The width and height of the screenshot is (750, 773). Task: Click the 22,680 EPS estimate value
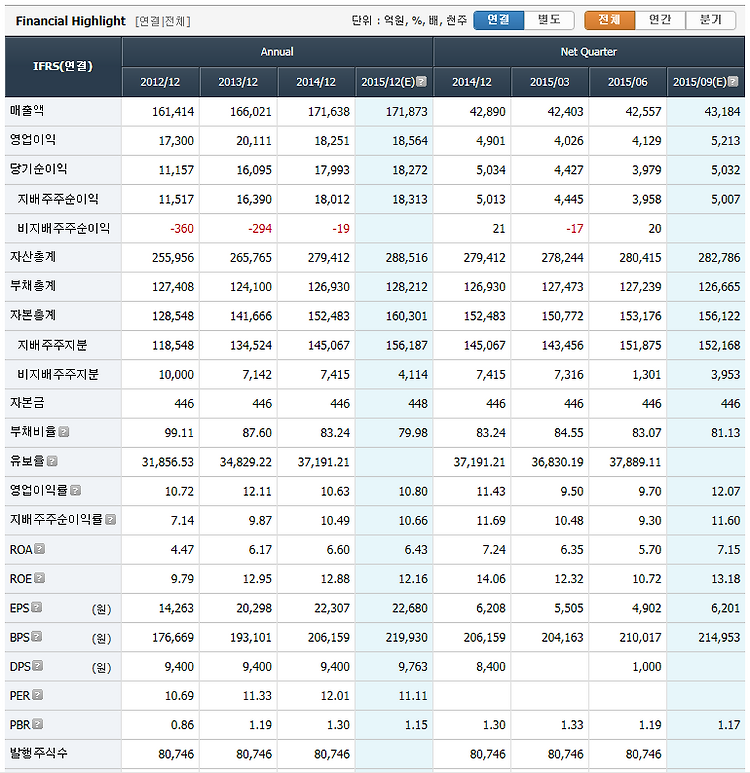pos(410,608)
